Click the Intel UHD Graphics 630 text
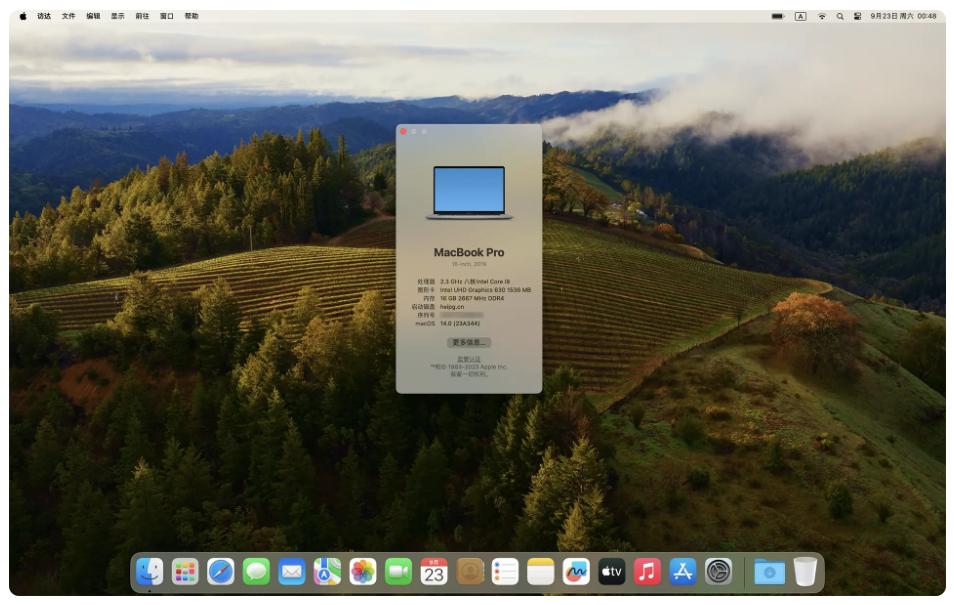Screen dimensions: 954x605 click(486, 290)
